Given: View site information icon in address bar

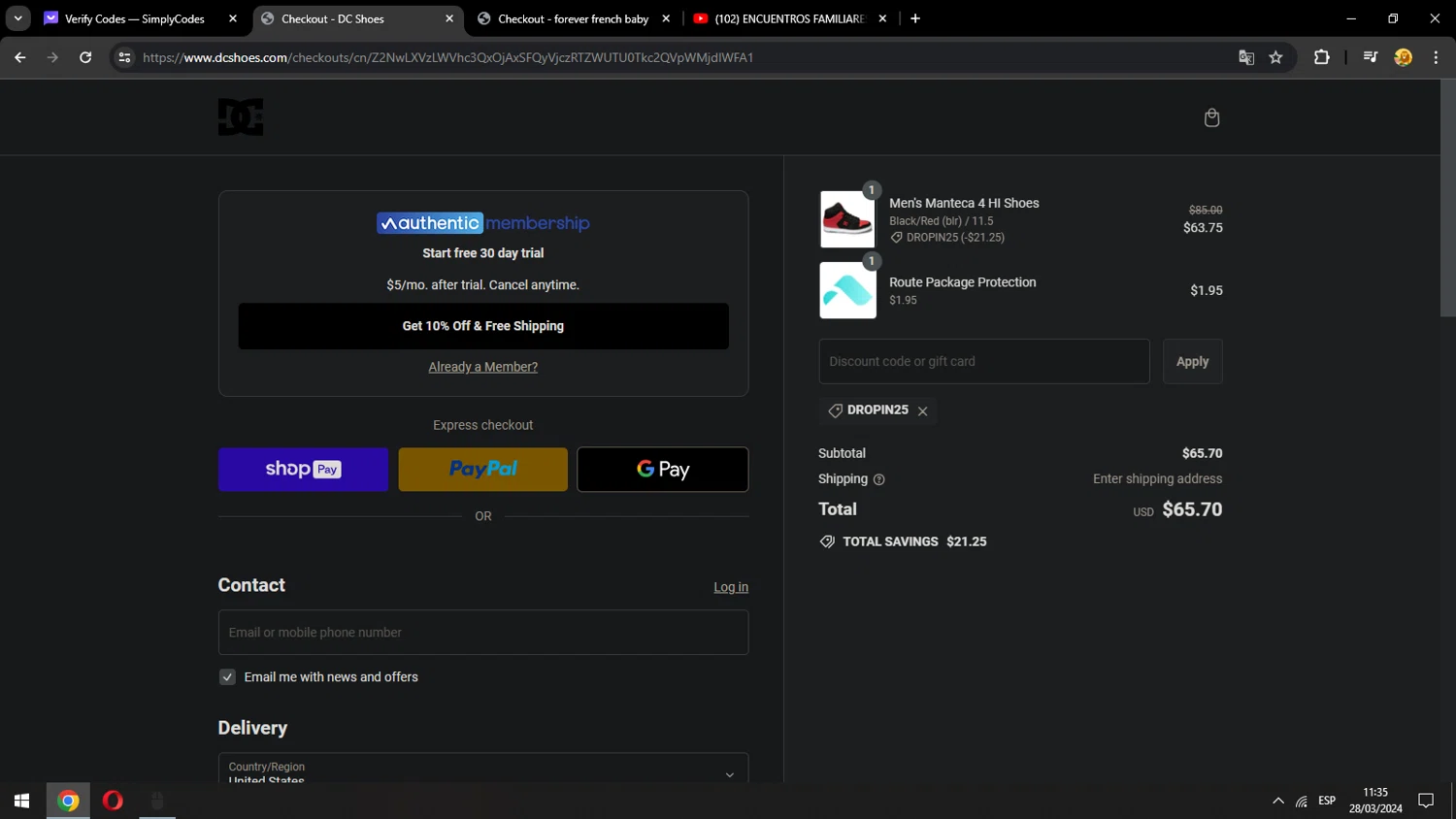Looking at the screenshot, I should pyautogui.click(x=124, y=57).
